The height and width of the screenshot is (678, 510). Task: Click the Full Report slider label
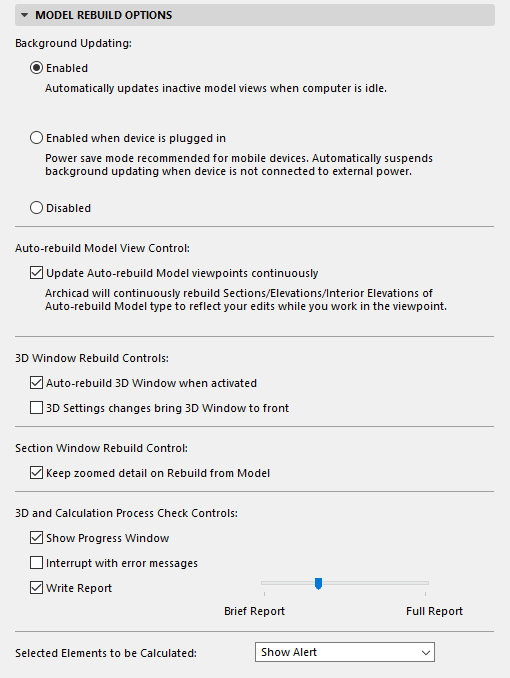tap(434, 611)
